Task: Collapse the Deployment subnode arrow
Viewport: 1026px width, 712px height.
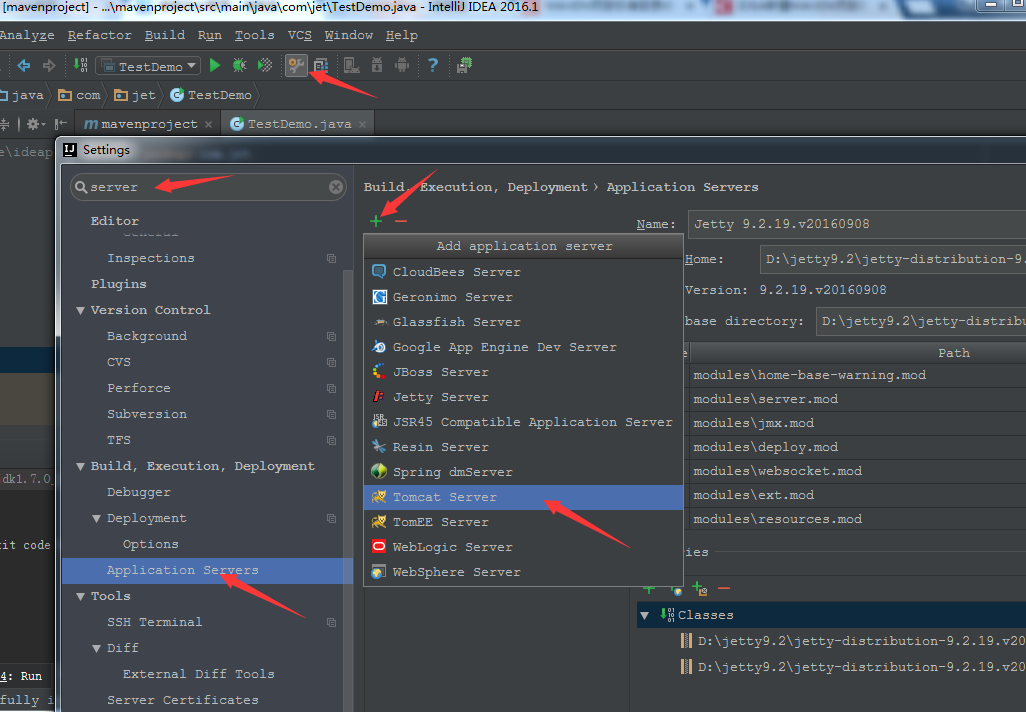Action: [x=96, y=518]
